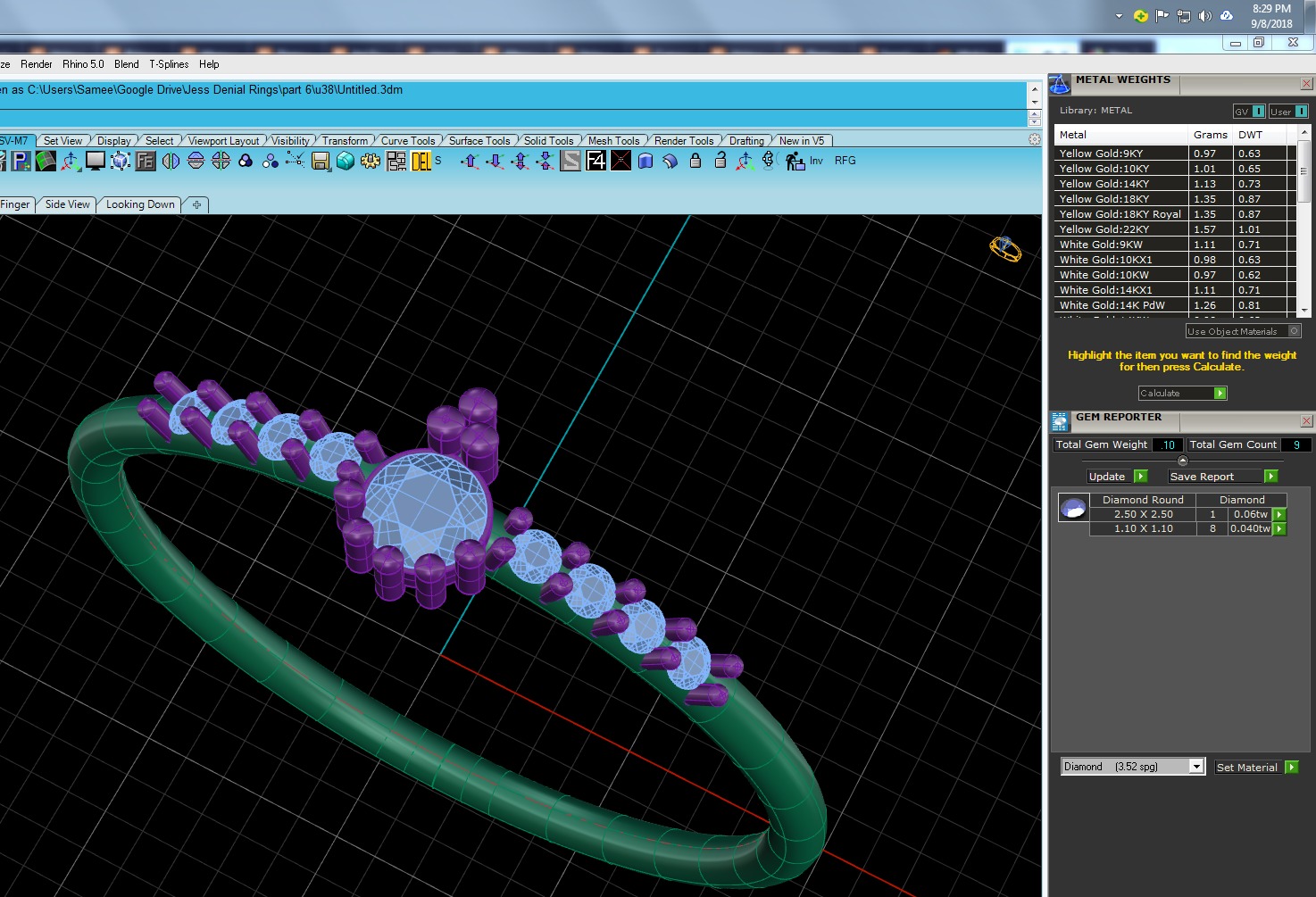The height and width of the screenshot is (897, 1316).
Task: Expand the 2.50 X 2.50 diamond row arrow
Action: click(x=1279, y=514)
